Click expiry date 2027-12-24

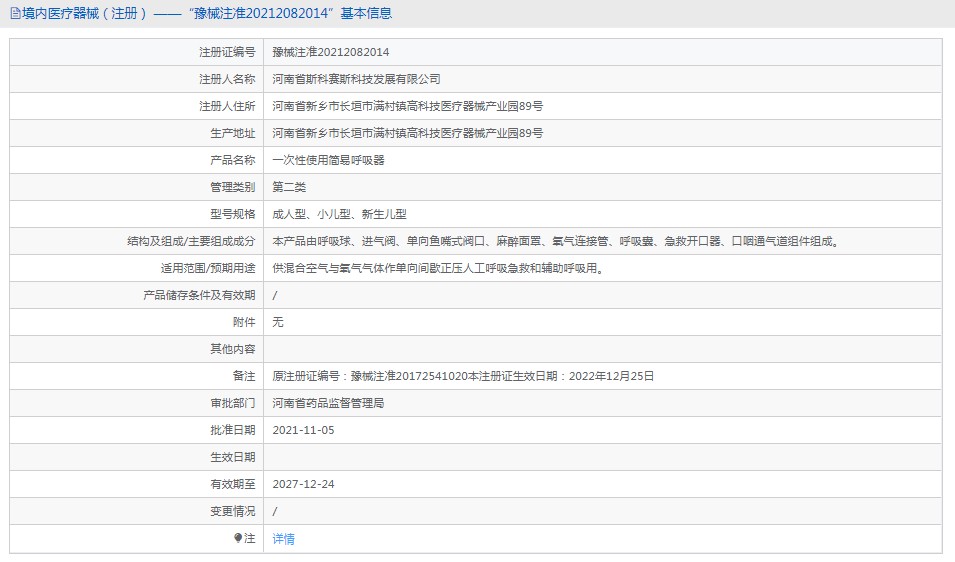(x=303, y=484)
